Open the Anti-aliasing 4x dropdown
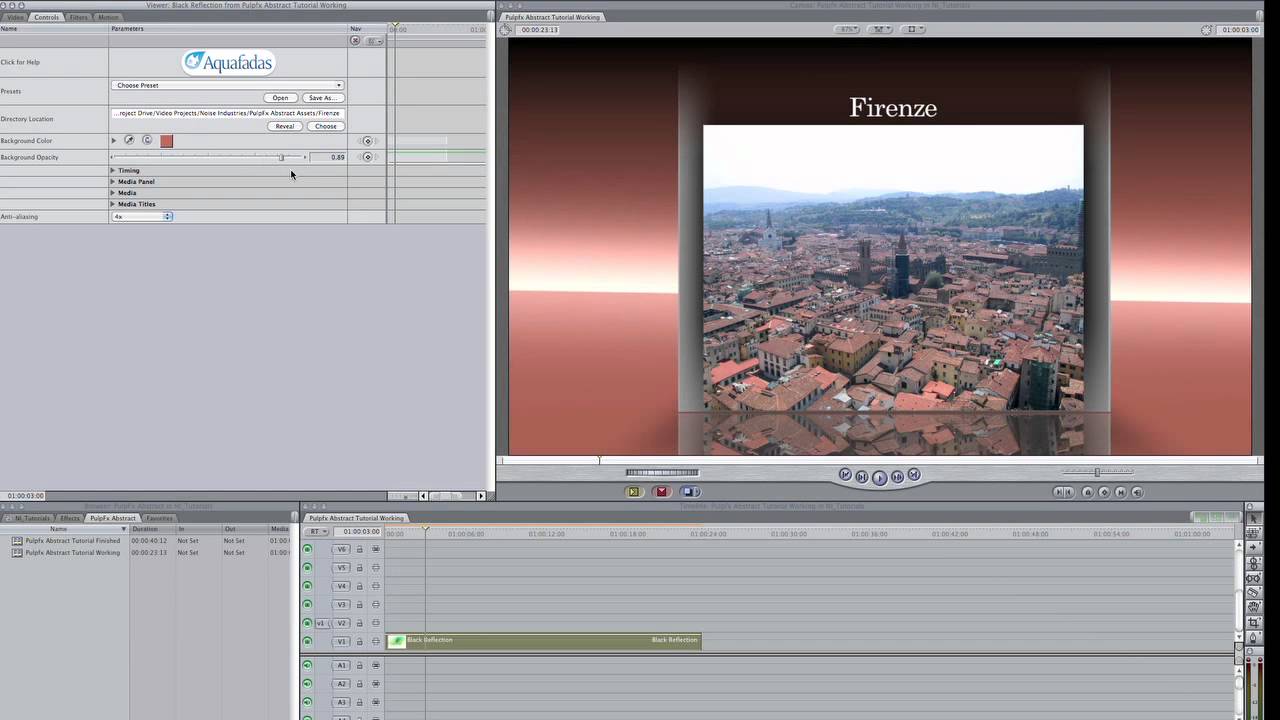1280x720 pixels. point(142,216)
